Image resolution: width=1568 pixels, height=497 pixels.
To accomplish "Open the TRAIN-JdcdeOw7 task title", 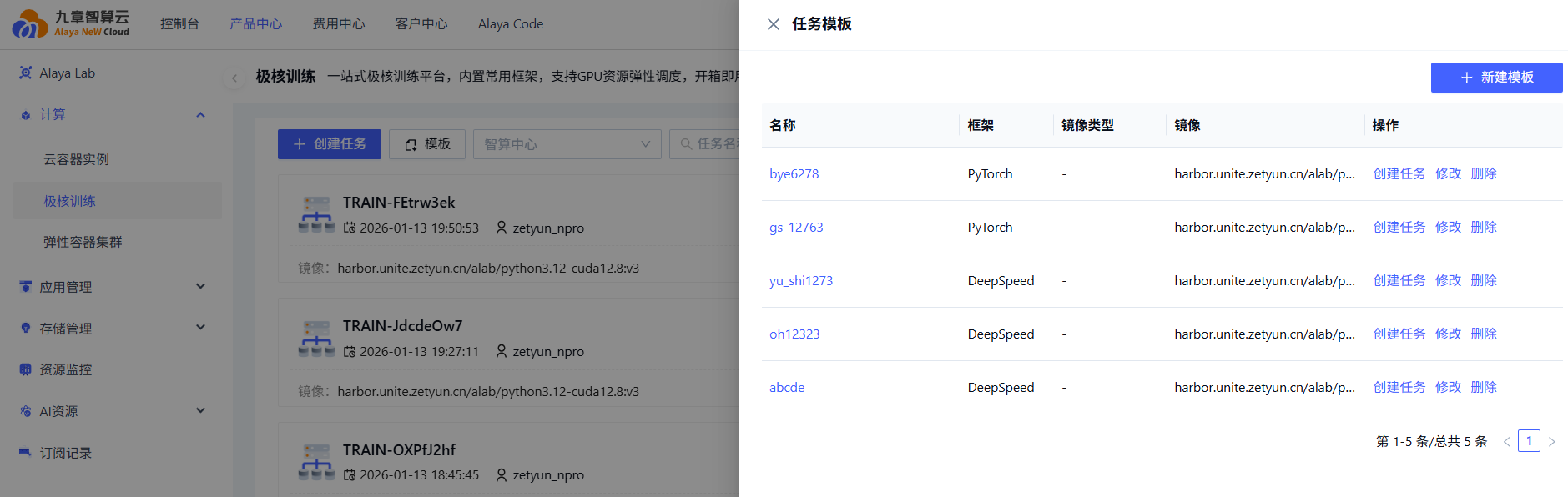I will point(402,326).
